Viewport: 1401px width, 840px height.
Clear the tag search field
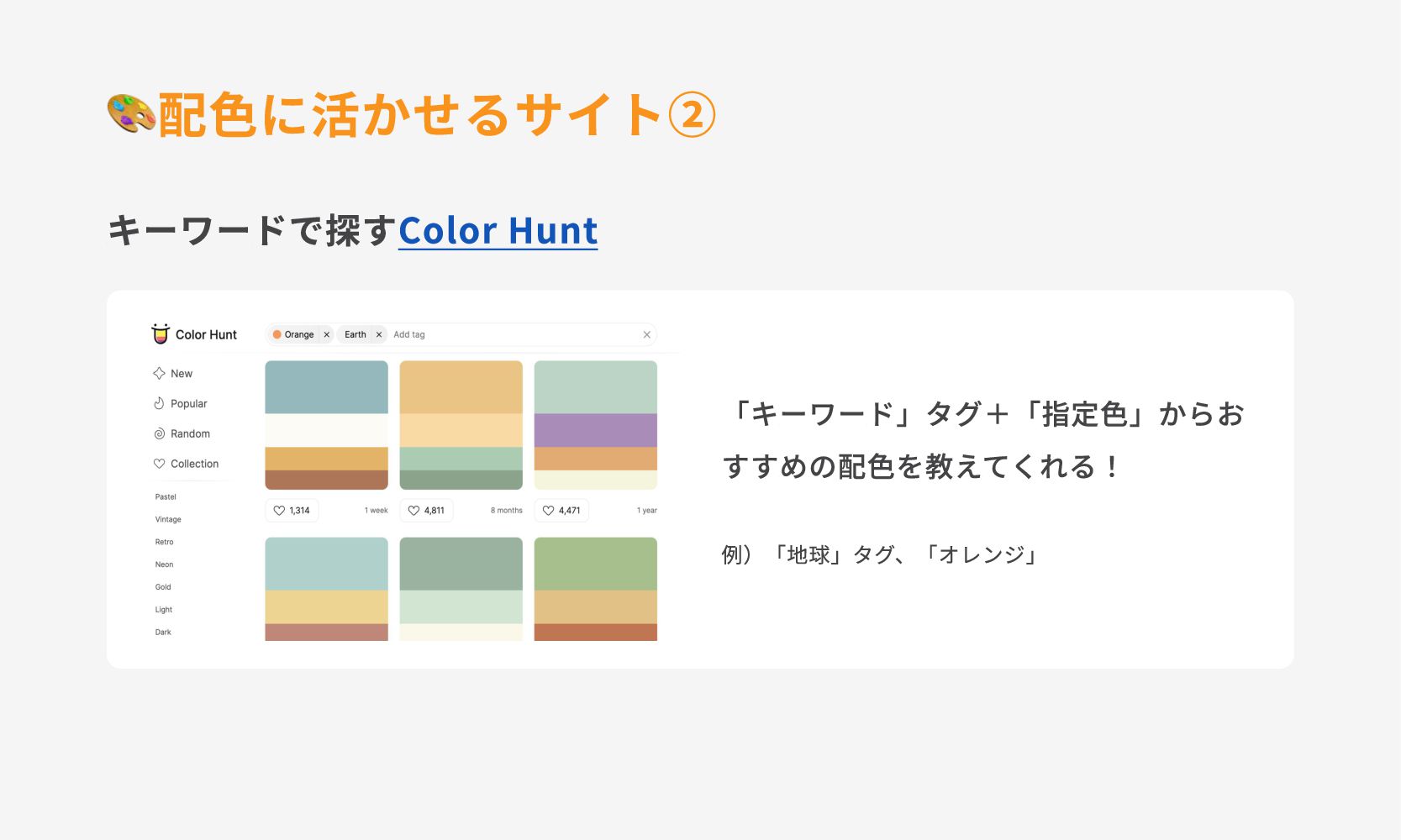tap(646, 334)
